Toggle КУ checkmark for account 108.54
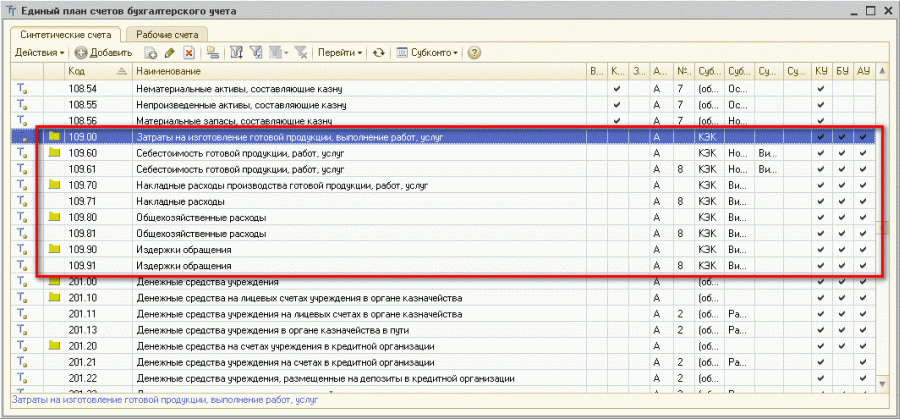 coord(821,88)
